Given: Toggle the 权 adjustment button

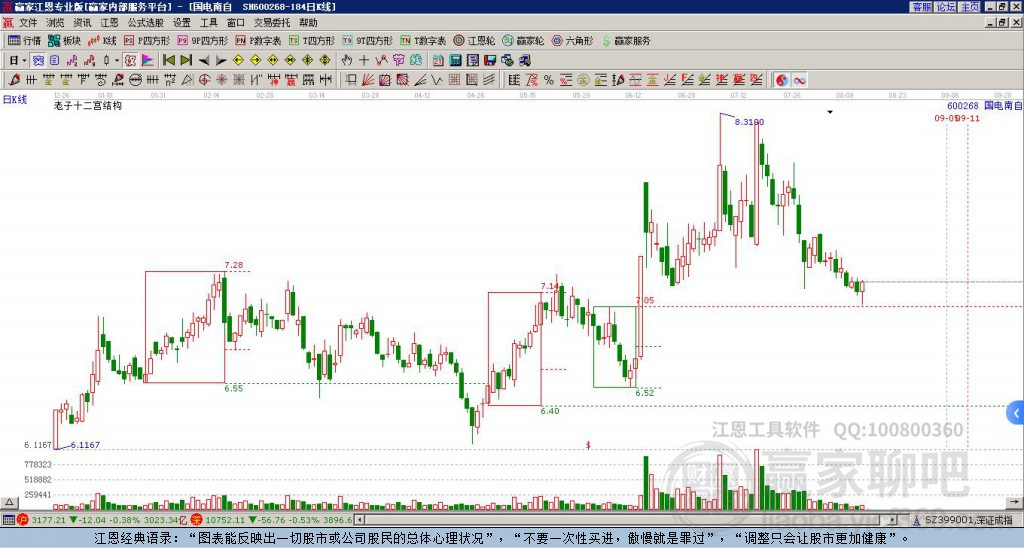Looking at the screenshot, I should click(x=130, y=60).
